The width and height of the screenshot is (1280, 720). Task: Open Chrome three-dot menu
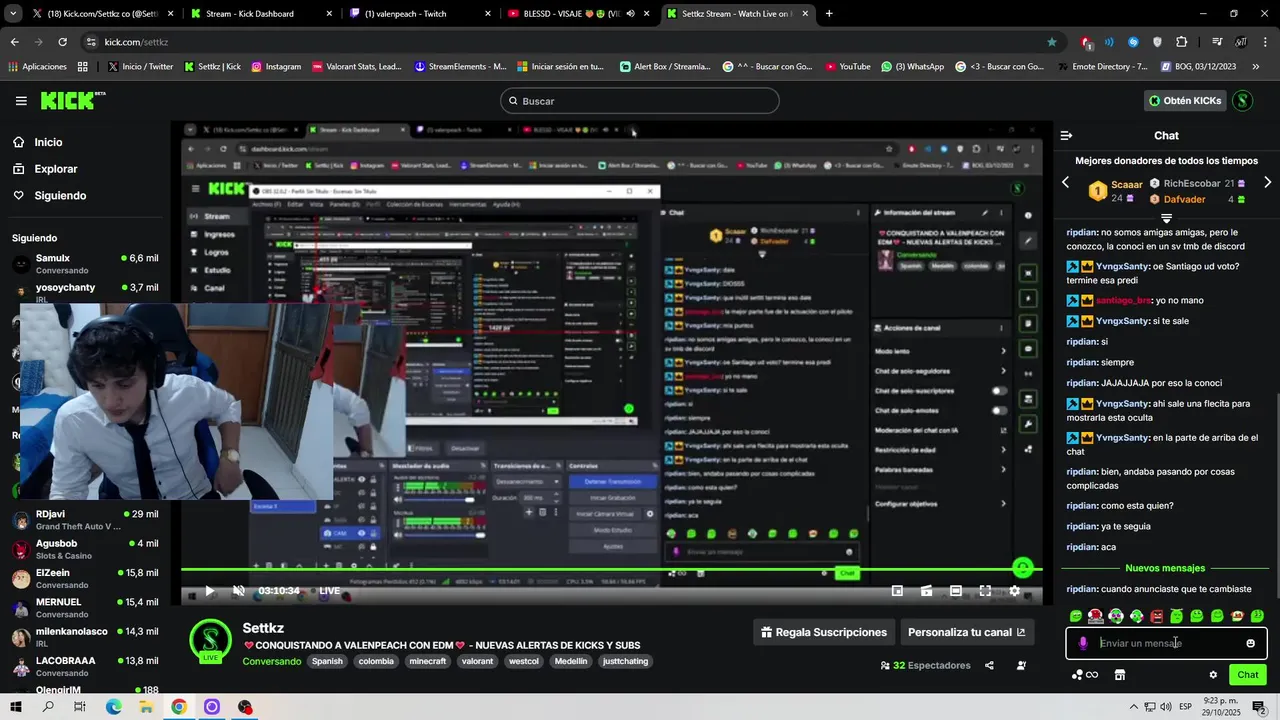pyautogui.click(x=1265, y=42)
